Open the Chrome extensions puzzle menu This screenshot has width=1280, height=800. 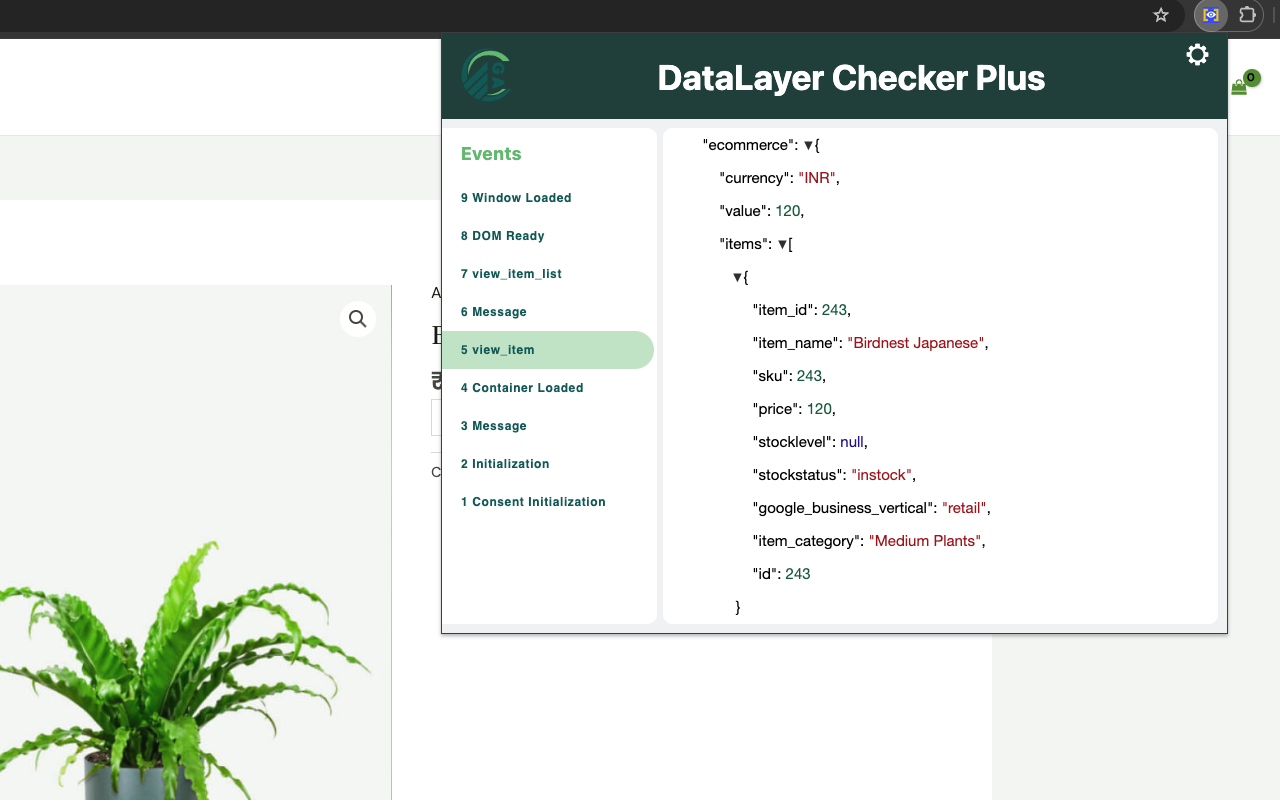tap(1247, 15)
